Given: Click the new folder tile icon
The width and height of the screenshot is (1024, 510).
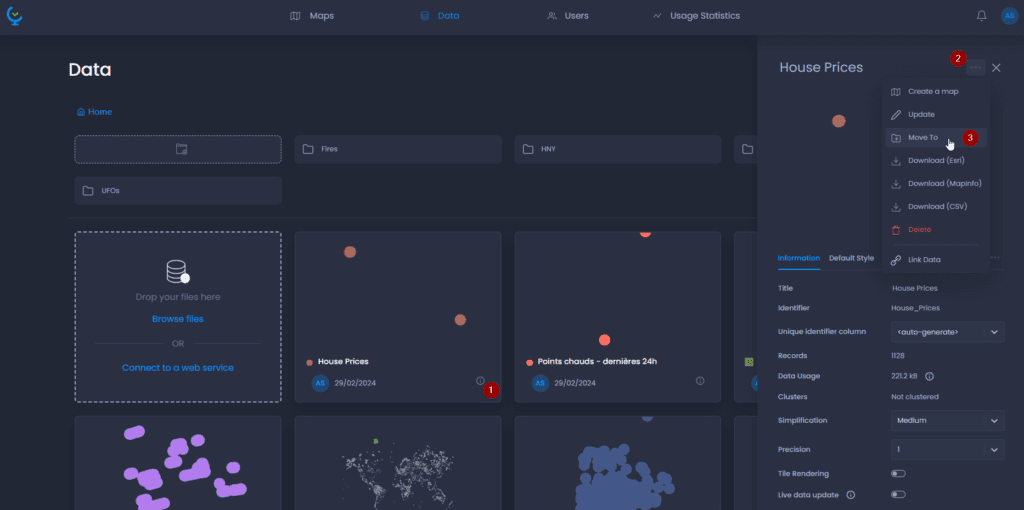Looking at the screenshot, I should click(x=182, y=149).
